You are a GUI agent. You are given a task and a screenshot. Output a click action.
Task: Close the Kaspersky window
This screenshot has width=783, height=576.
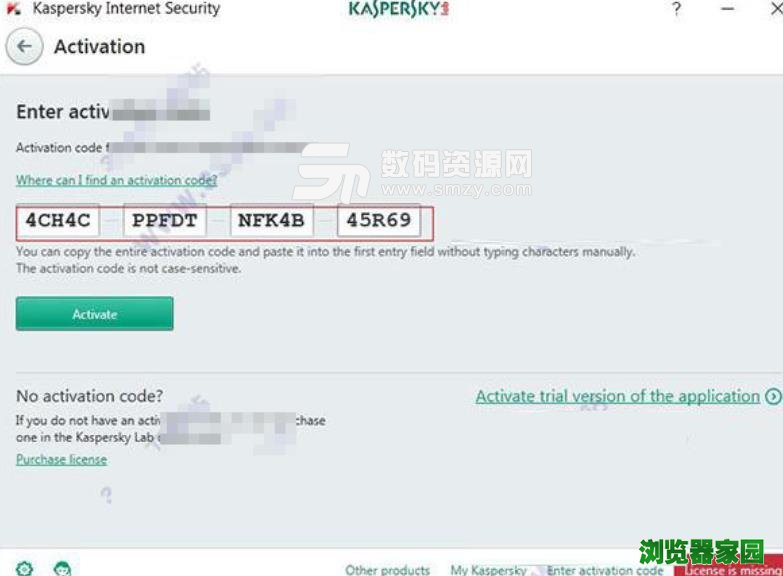pyautogui.click(x=777, y=8)
